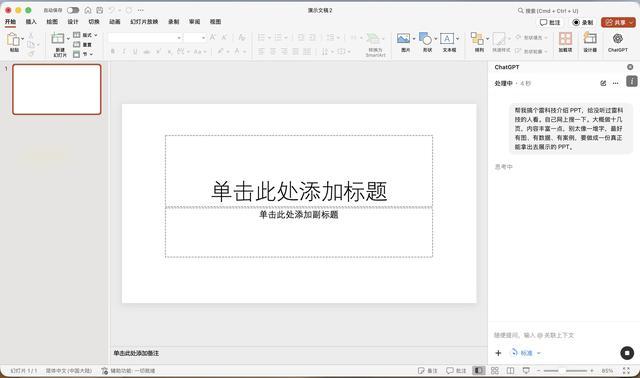Open the 标准 model selector dropdown
640x378 pixels.
(526, 353)
